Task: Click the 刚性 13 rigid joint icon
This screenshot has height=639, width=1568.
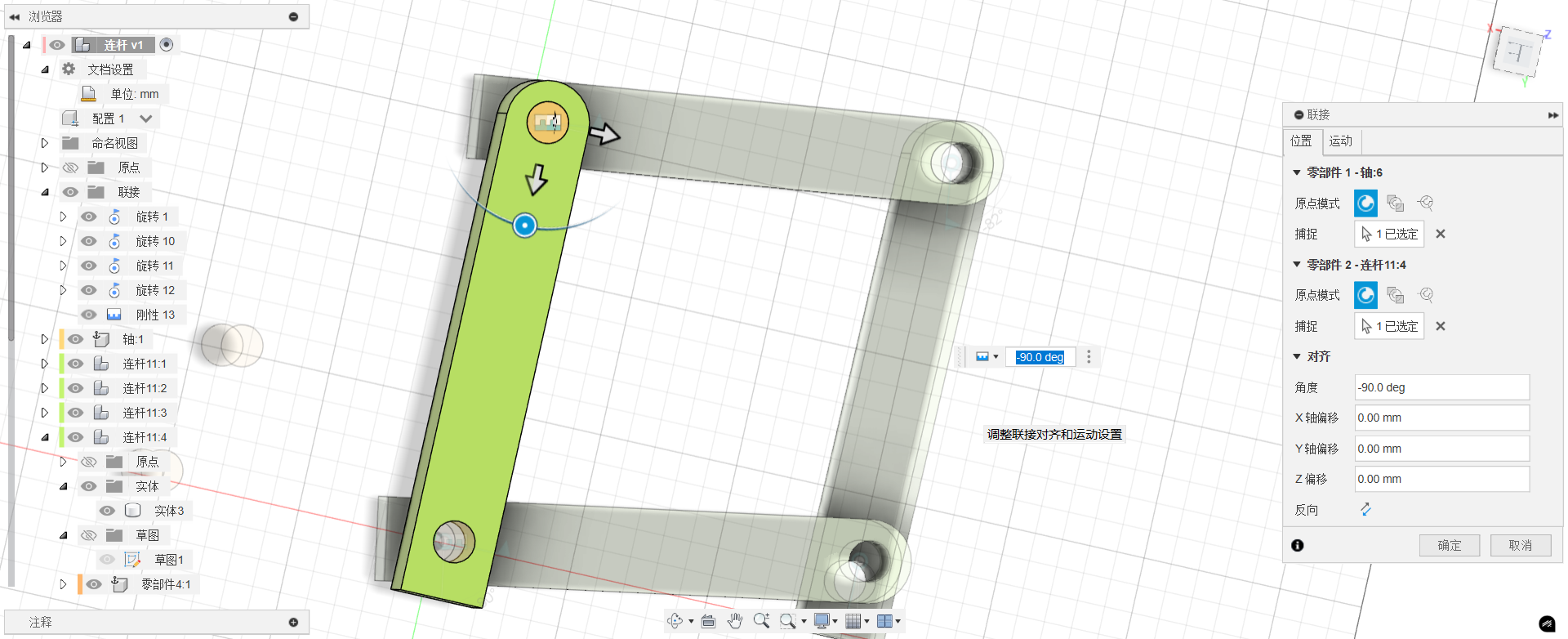Action: pyautogui.click(x=114, y=315)
